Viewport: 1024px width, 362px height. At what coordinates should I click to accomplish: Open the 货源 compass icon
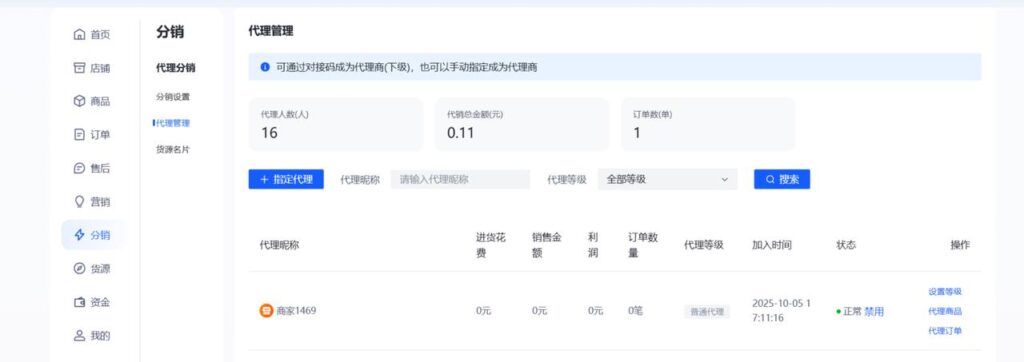(79, 269)
